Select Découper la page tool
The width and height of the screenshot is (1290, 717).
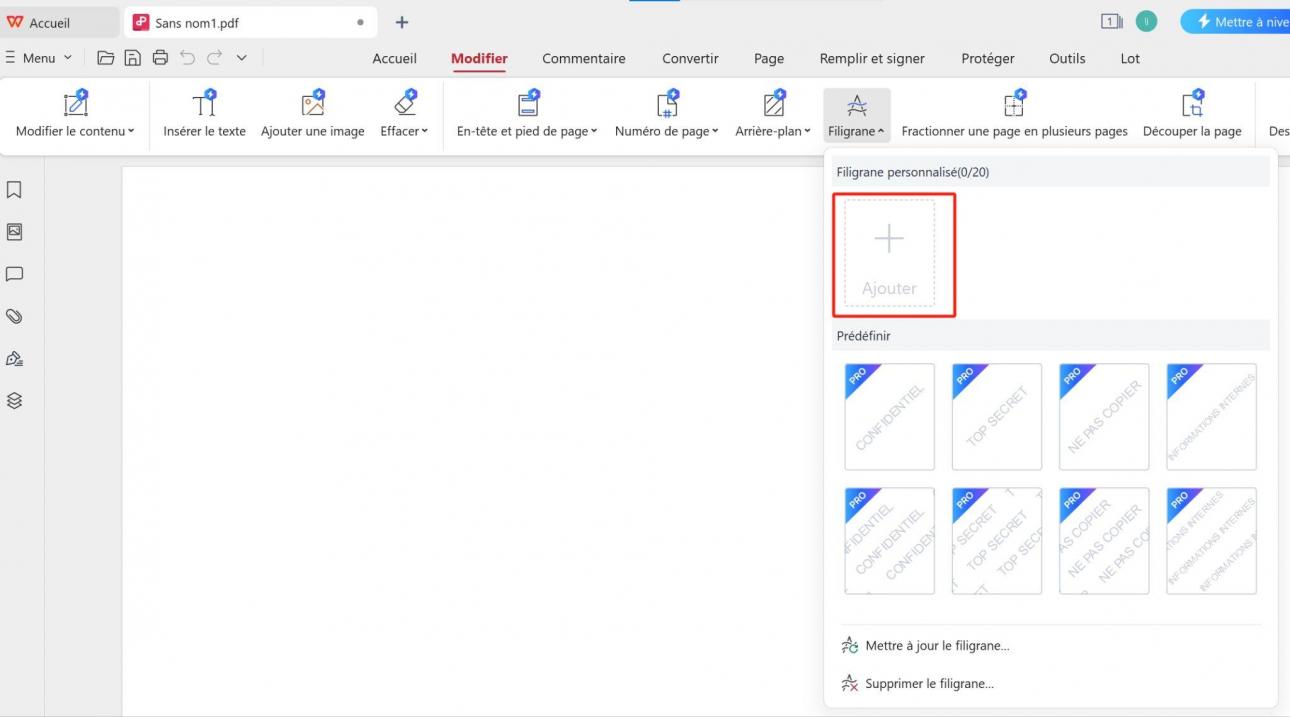point(1192,114)
